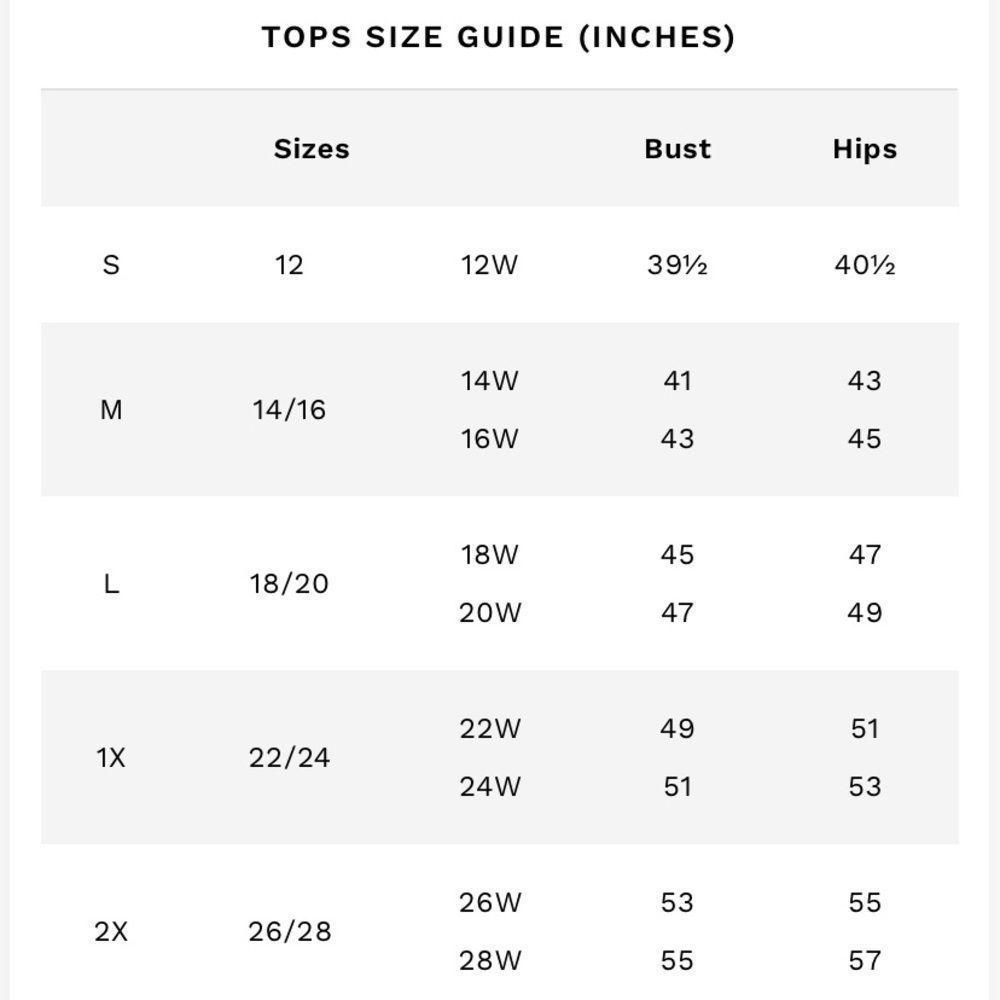Click the 39½ bust measurement
The height and width of the screenshot is (1000, 1000).
(x=677, y=265)
